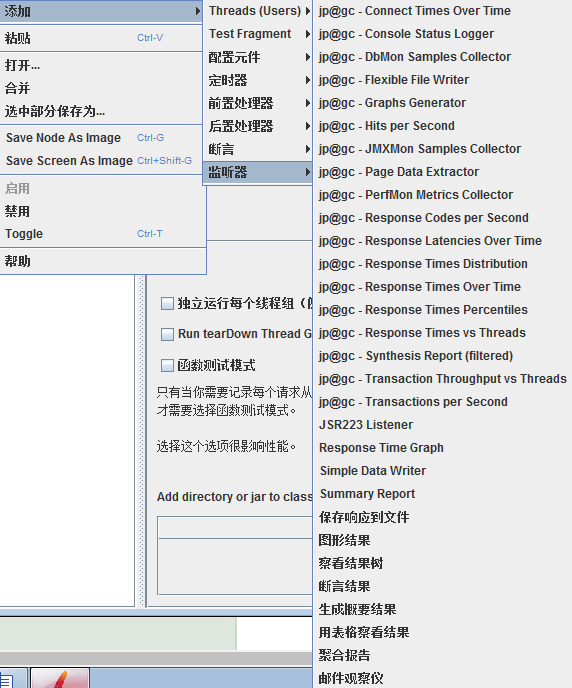
Task: Click JMeter feather icon in taskbar
Action: click(60, 678)
